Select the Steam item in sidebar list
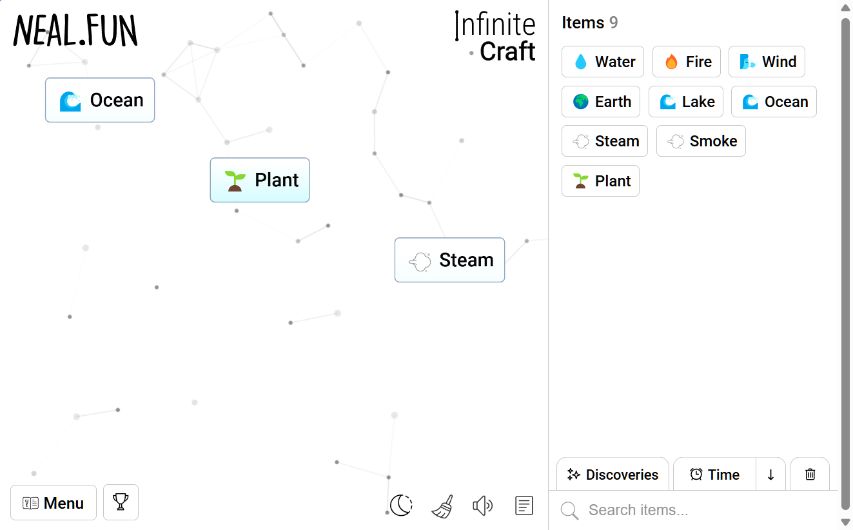The width and height of the screenshot is (853, 530). coord(604,141)
